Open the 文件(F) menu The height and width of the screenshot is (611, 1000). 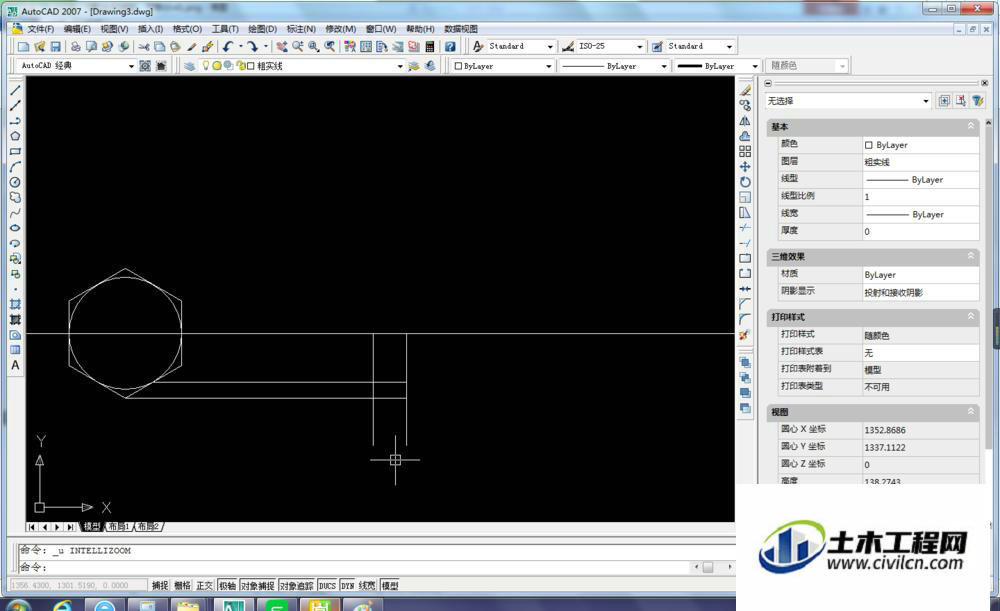coord(40,29)
